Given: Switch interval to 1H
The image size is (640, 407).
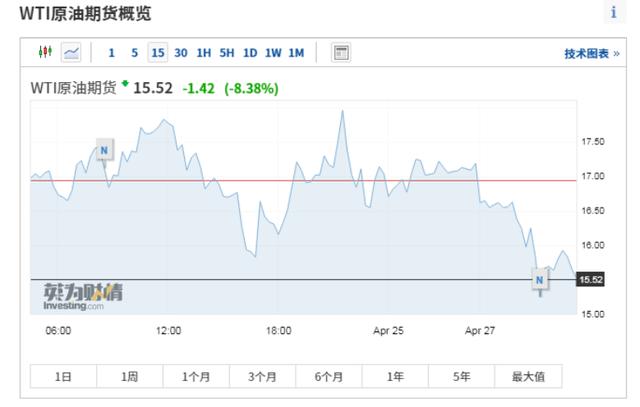Looking at the screenshot, I should coord(204,53).
